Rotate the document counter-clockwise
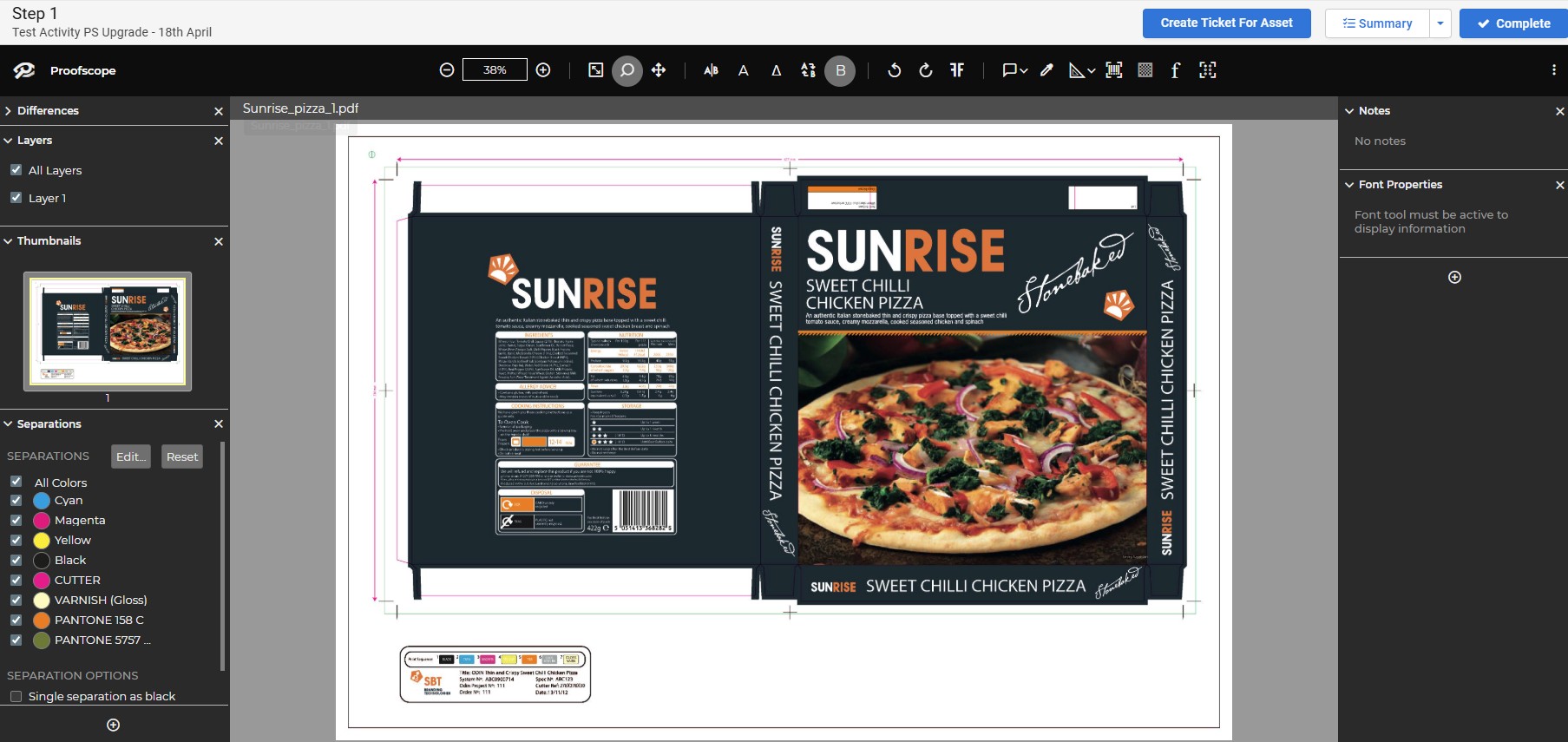 [895, 70]
